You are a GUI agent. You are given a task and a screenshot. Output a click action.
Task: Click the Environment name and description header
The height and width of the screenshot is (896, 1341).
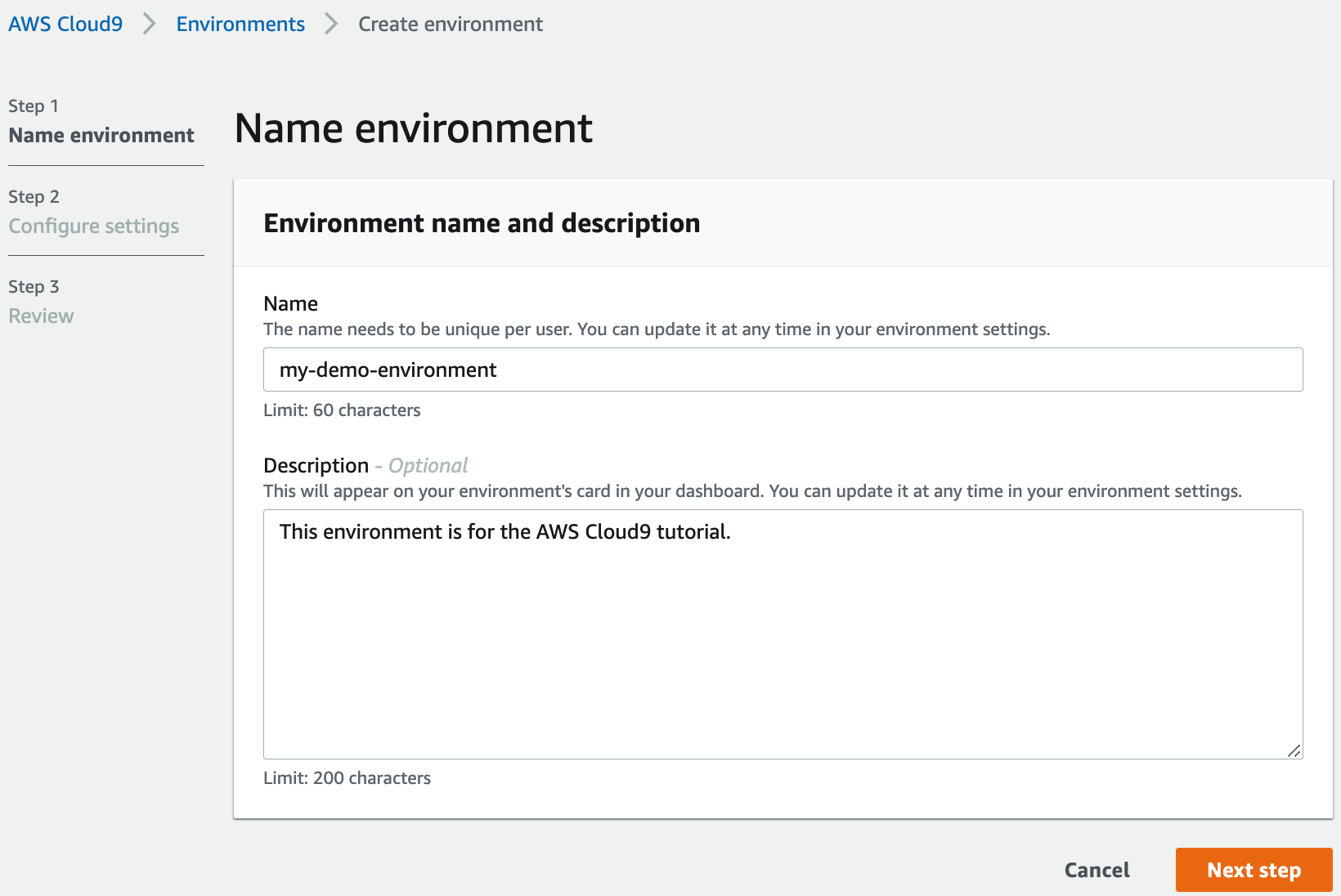tap(482, 222)
